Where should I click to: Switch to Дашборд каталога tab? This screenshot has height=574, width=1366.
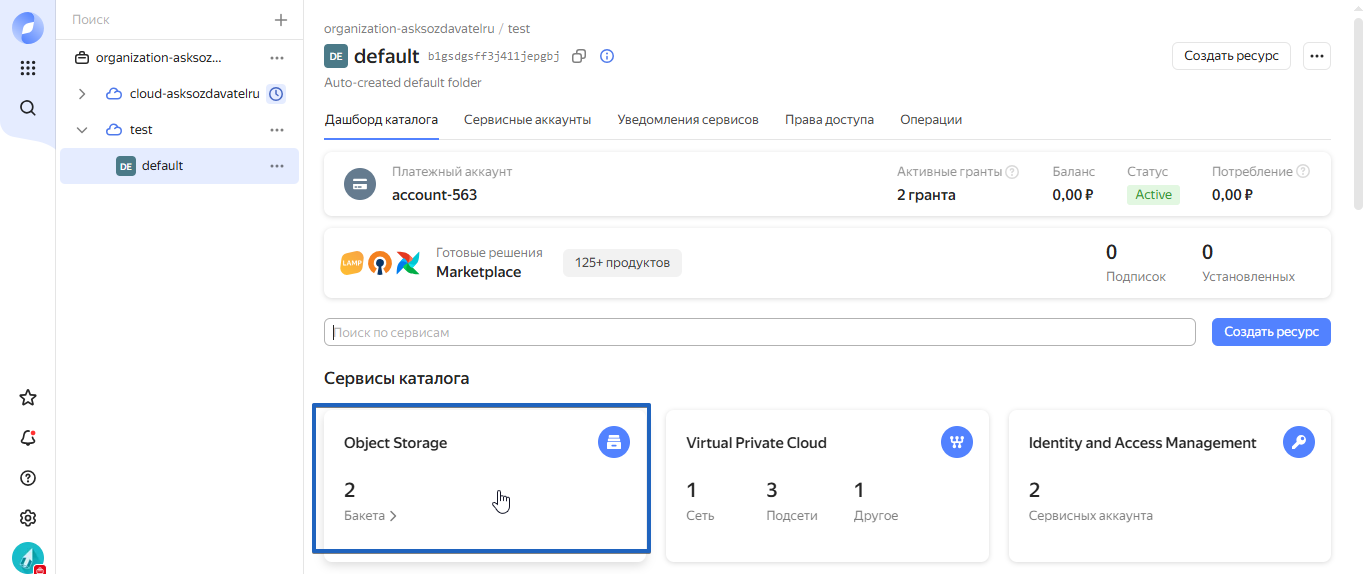point(381,120)
